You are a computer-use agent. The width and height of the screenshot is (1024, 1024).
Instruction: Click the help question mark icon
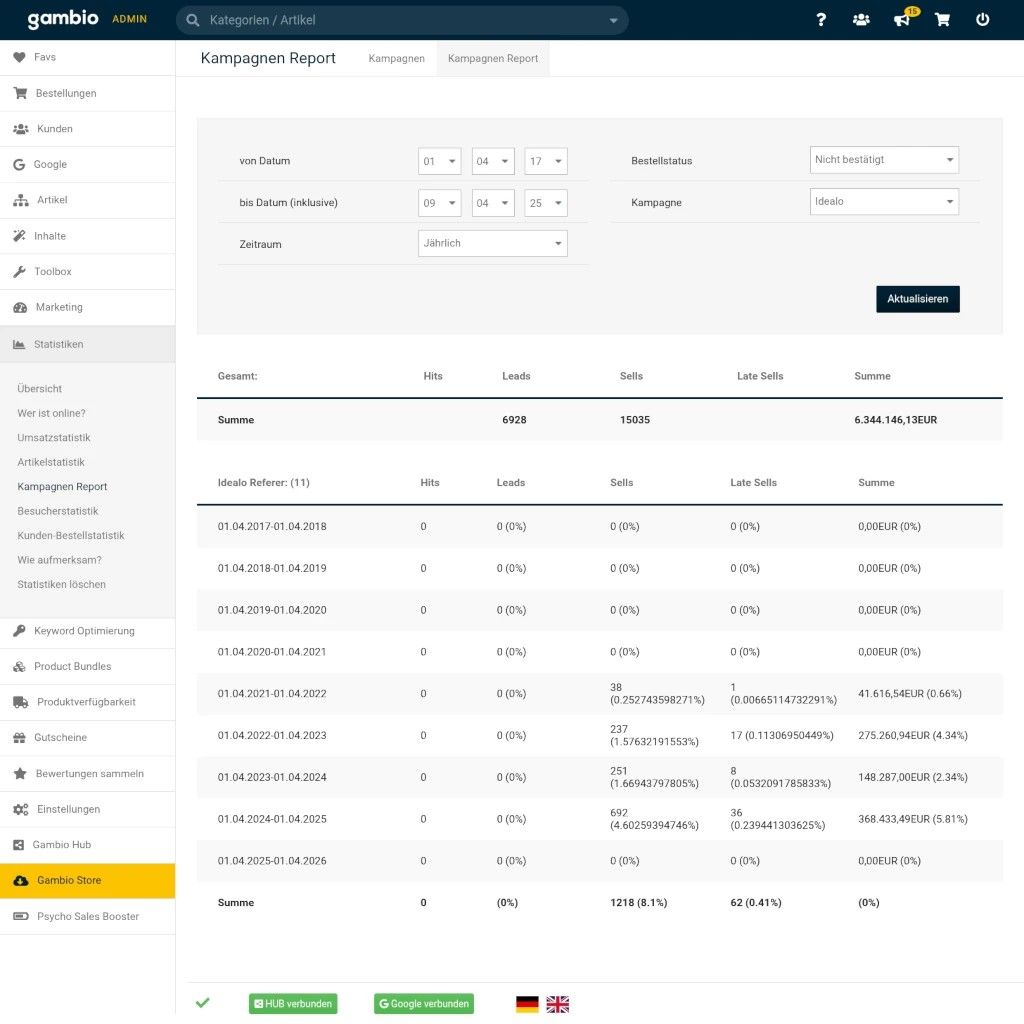click(x=821, y=20)
